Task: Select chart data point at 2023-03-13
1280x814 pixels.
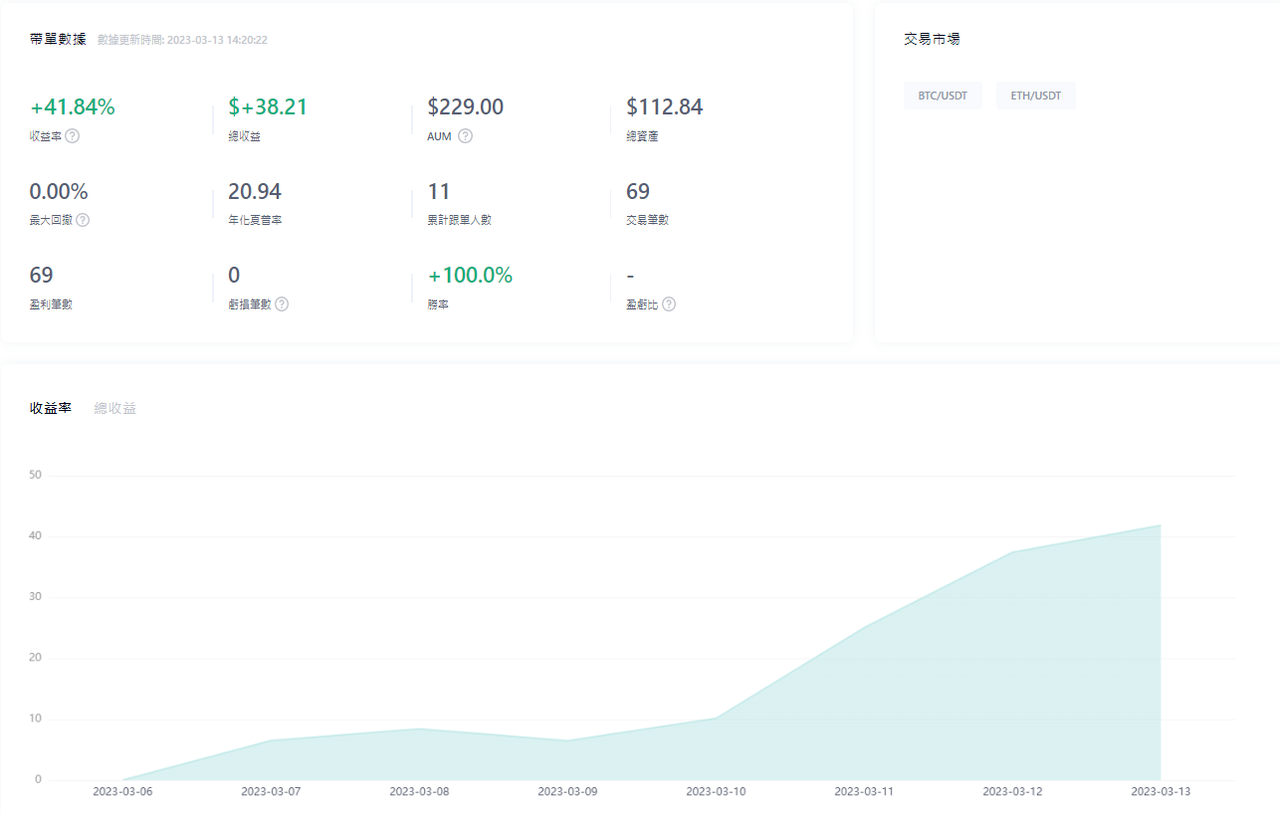Action: point(1160,525)
